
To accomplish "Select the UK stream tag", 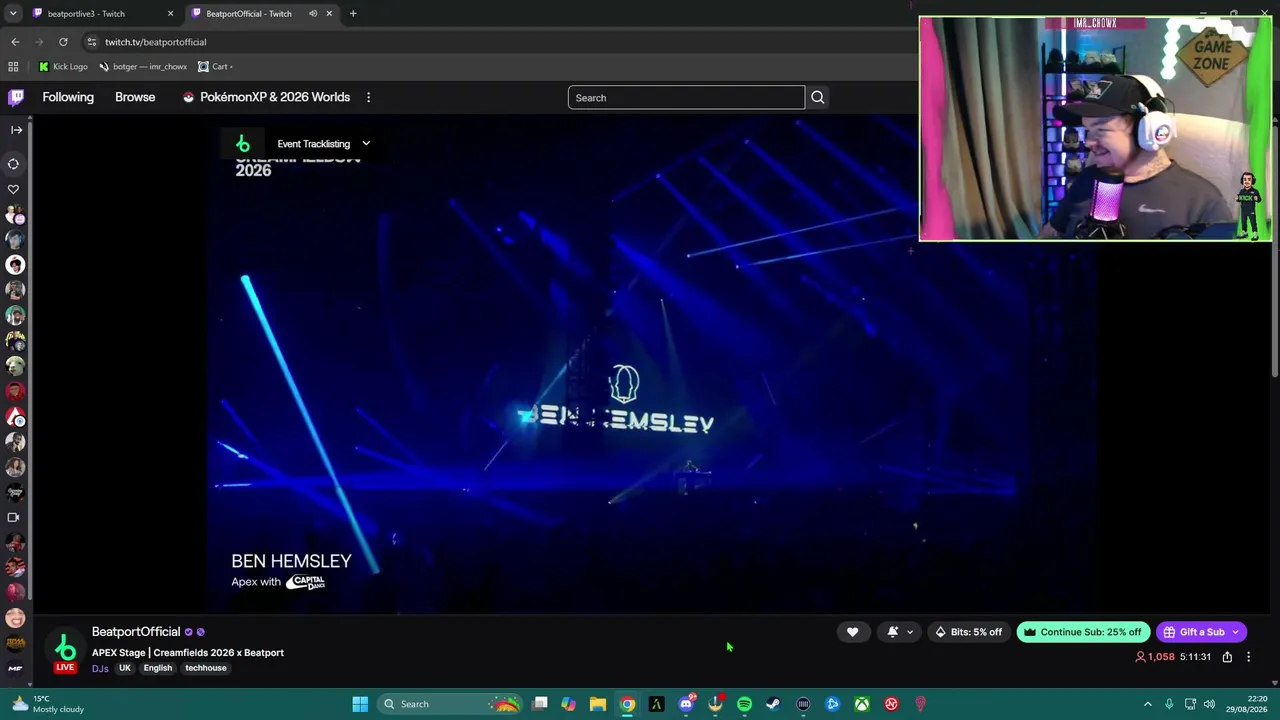I will 125,668.
